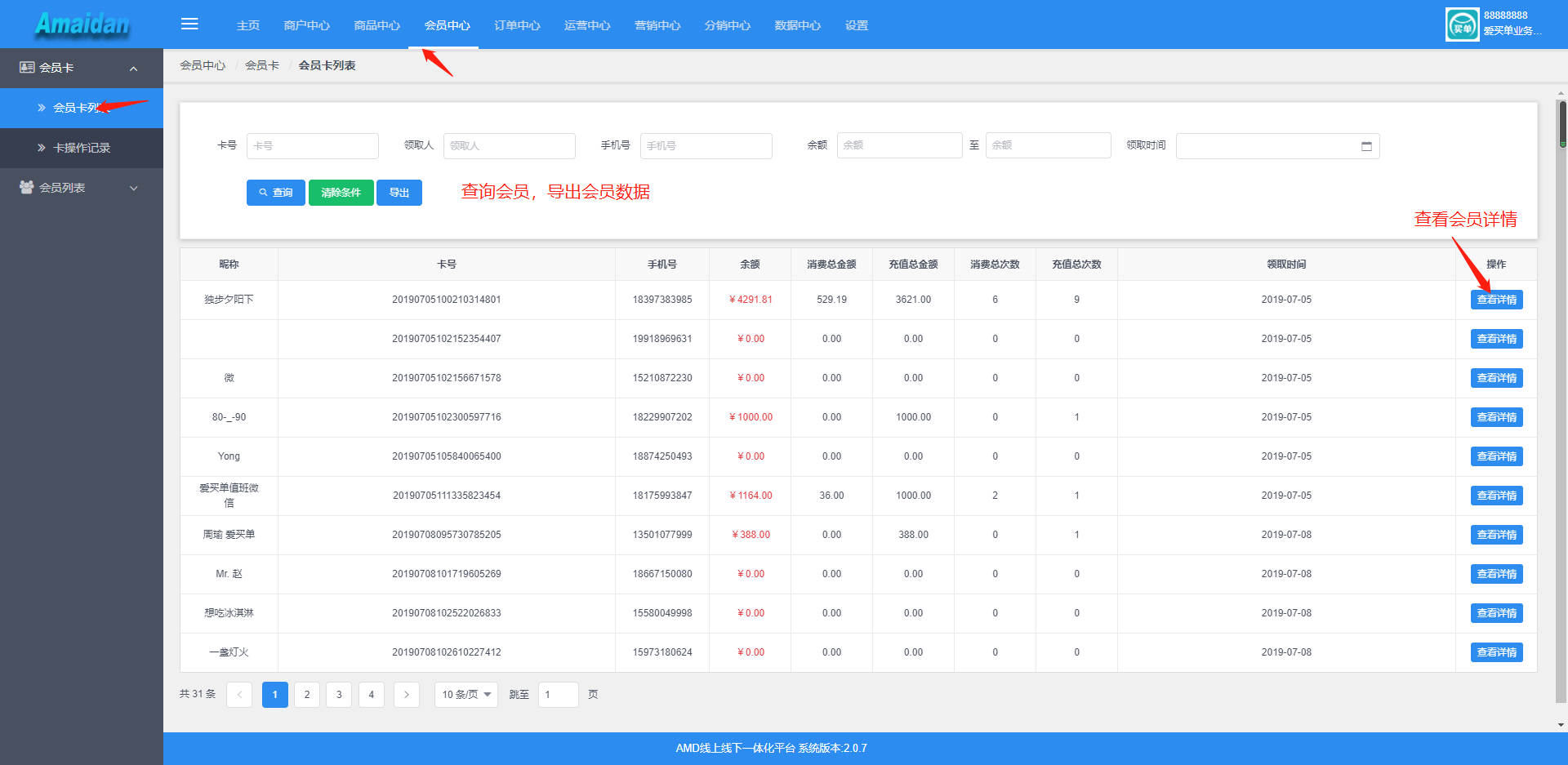Select 会员卡列表 in the sidebar
This screenshot has height=765, width=1568.
(82, 108)
